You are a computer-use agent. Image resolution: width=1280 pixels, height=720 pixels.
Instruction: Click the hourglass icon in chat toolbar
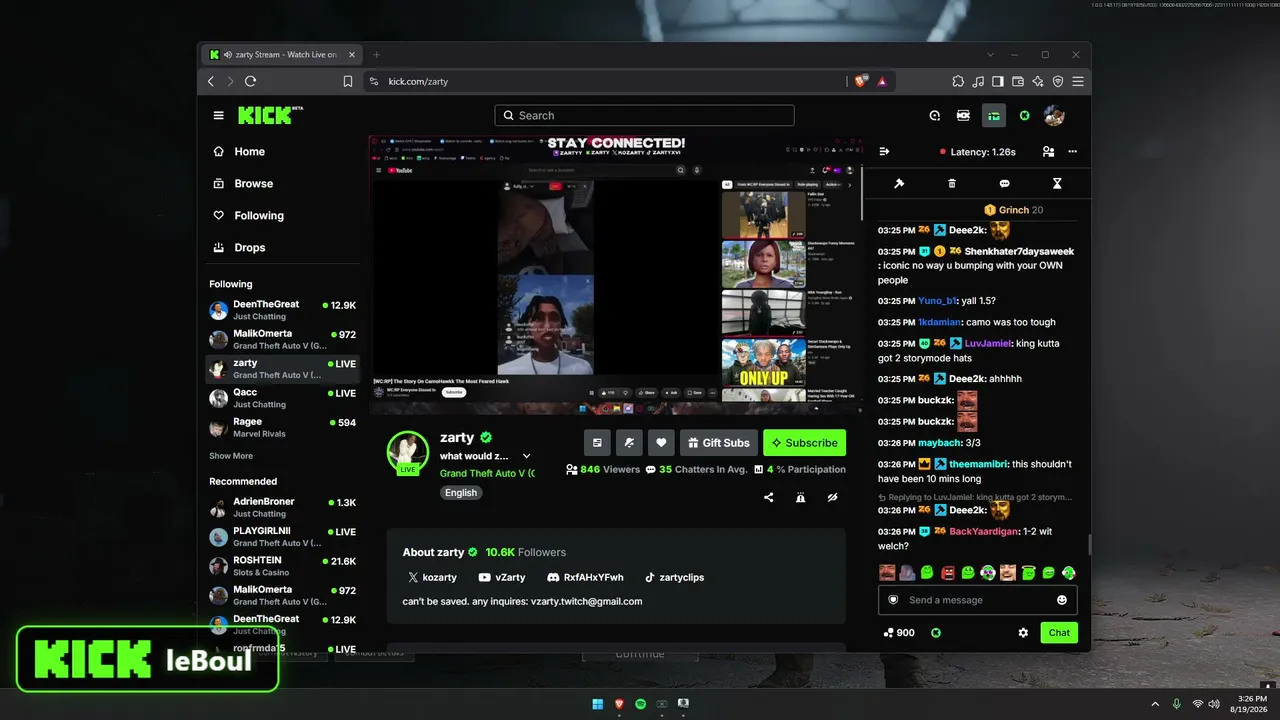pyautogui.click(x=1057, y=183)
